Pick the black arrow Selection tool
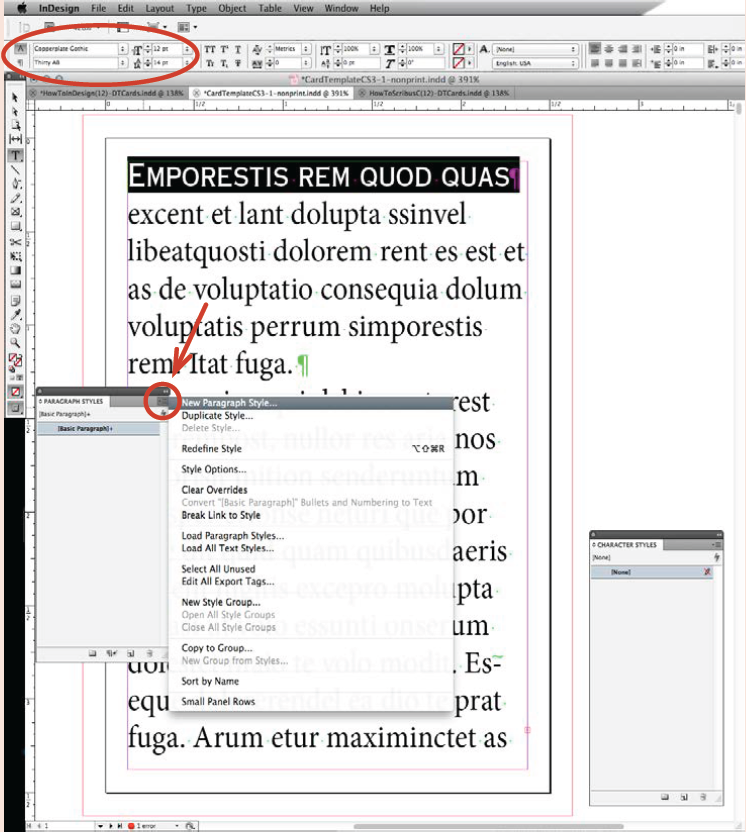 click(x=17, y=98)
